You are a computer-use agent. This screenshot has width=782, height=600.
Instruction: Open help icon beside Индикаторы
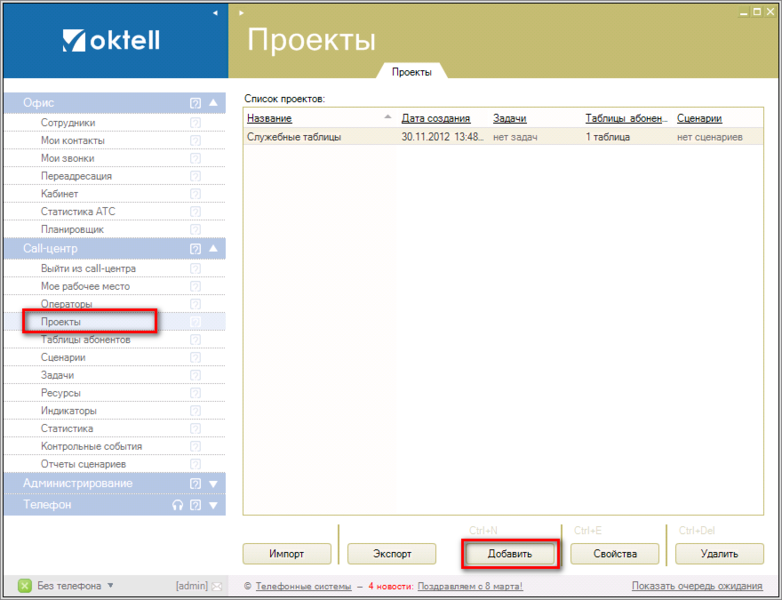click(x=196, y=411)
